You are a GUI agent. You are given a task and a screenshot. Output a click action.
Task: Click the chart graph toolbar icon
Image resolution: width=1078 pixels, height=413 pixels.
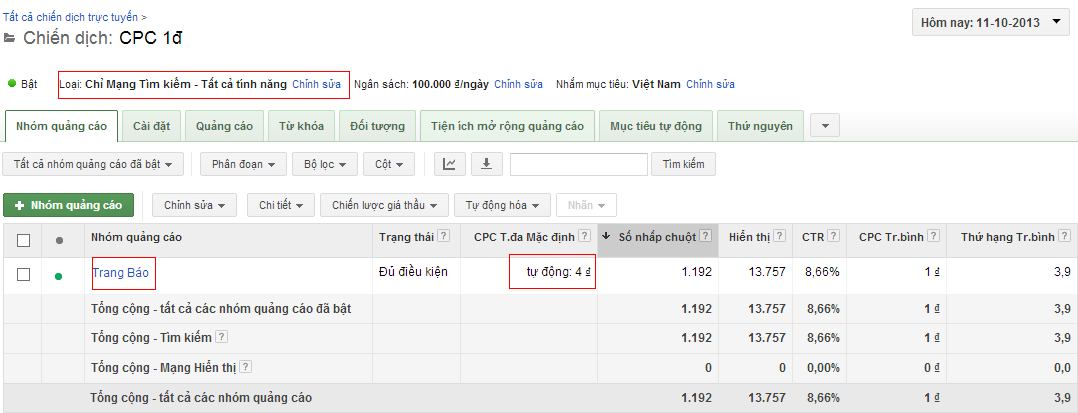[x=449, y=164]
